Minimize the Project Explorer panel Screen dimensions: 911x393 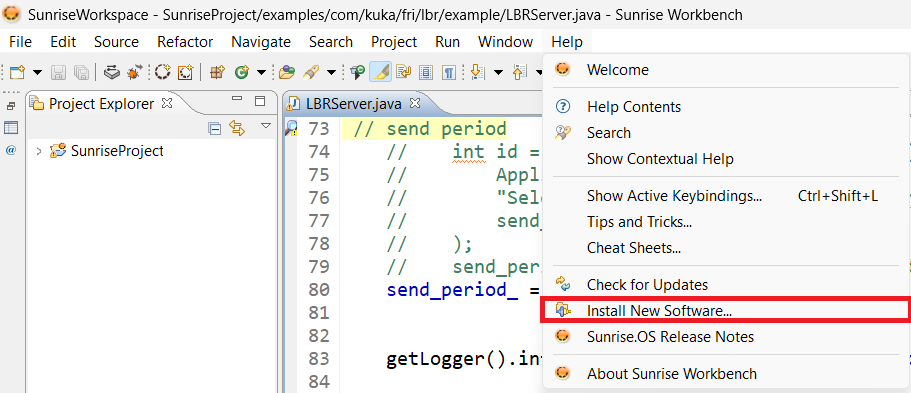[236, 100]
